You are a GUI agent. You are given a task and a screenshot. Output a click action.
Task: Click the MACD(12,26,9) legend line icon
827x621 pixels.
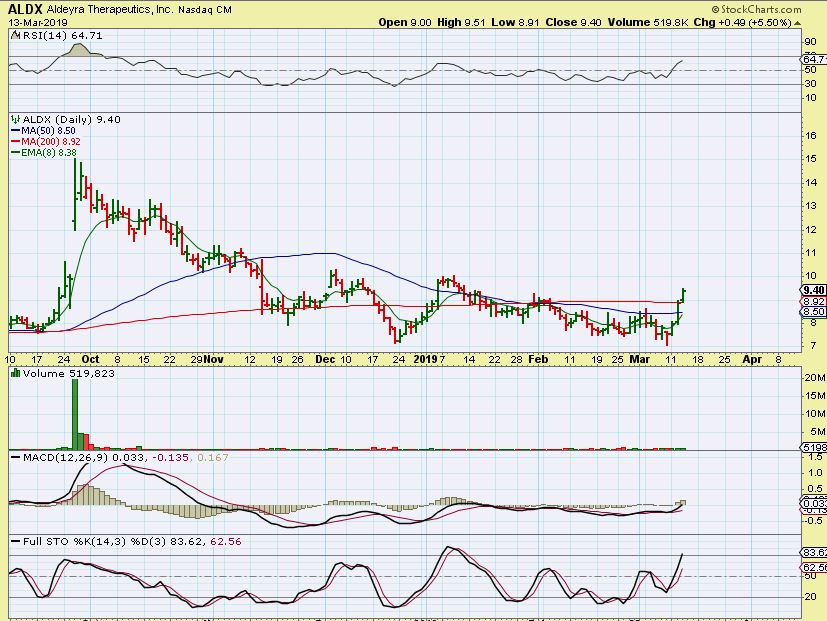(x=13, y=457)
